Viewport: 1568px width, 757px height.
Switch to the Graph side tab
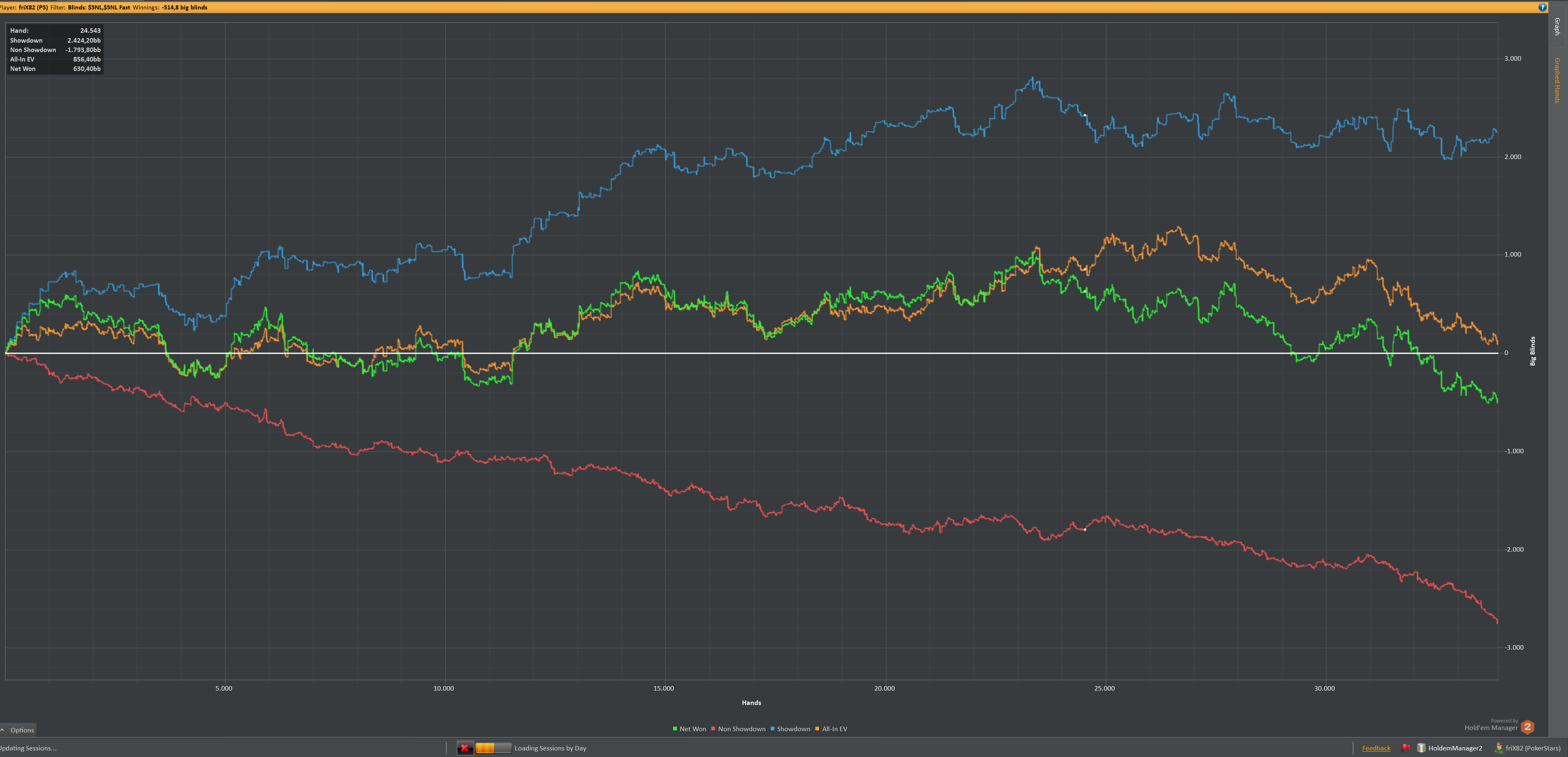point(1558,26)
